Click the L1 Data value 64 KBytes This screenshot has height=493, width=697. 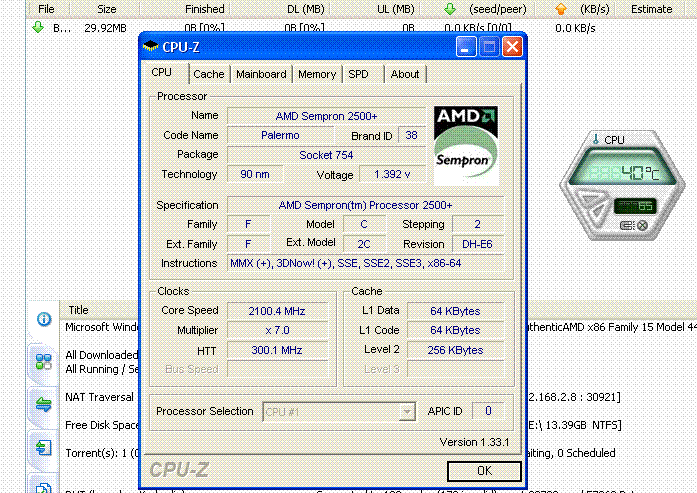(455, 311)
